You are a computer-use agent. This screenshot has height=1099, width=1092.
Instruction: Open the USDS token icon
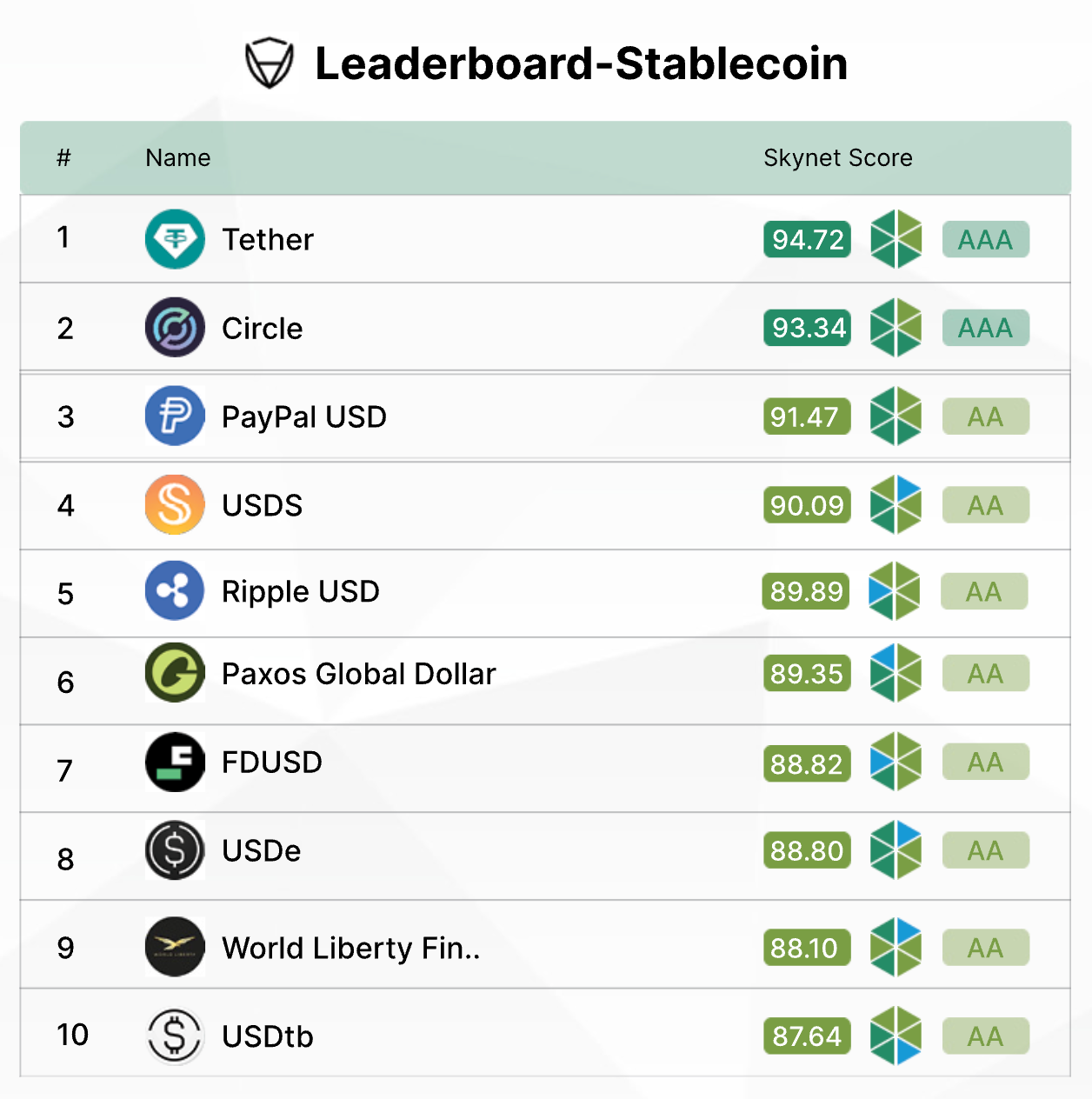175,504
